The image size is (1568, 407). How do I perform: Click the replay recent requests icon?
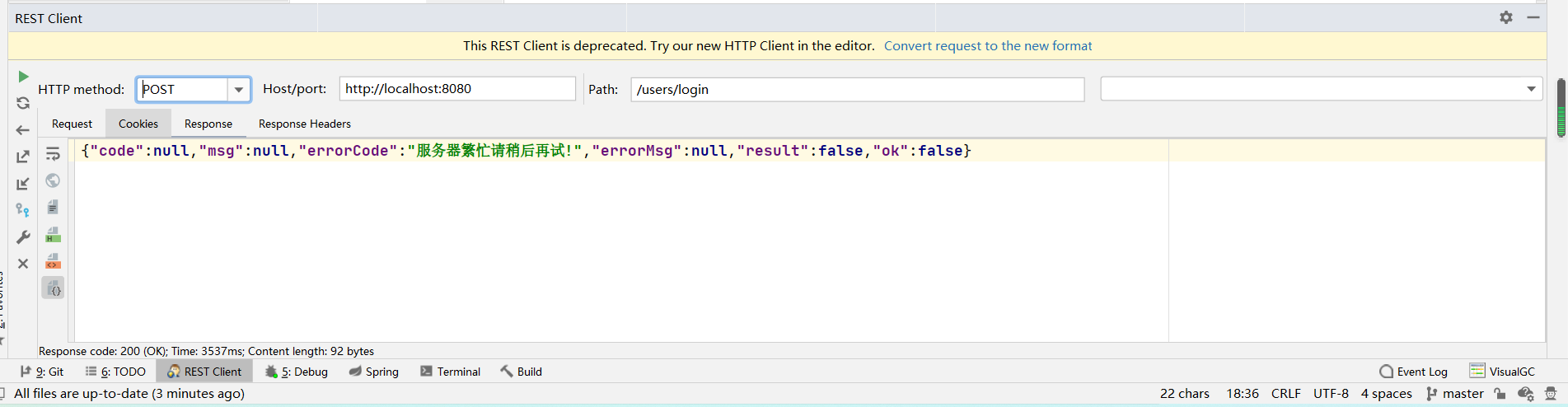pos(23,103)
